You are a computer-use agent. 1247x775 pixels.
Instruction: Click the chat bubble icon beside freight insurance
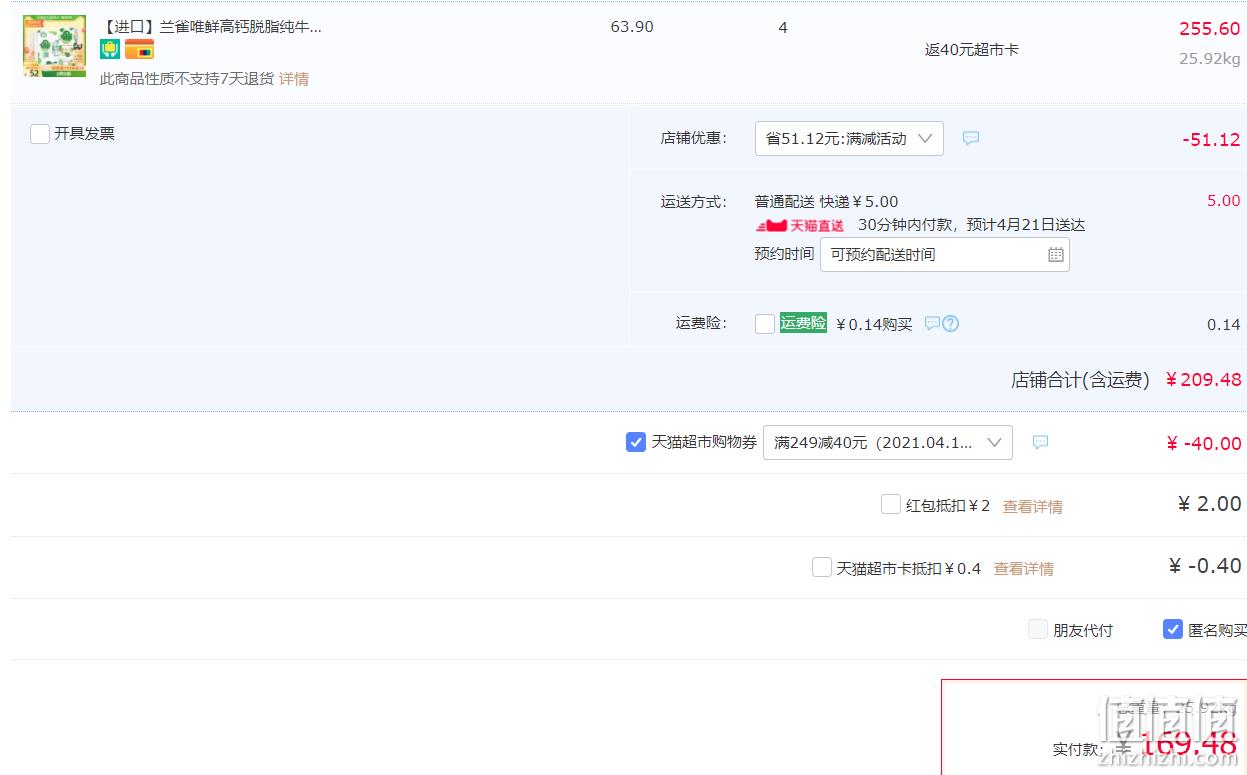932,323
